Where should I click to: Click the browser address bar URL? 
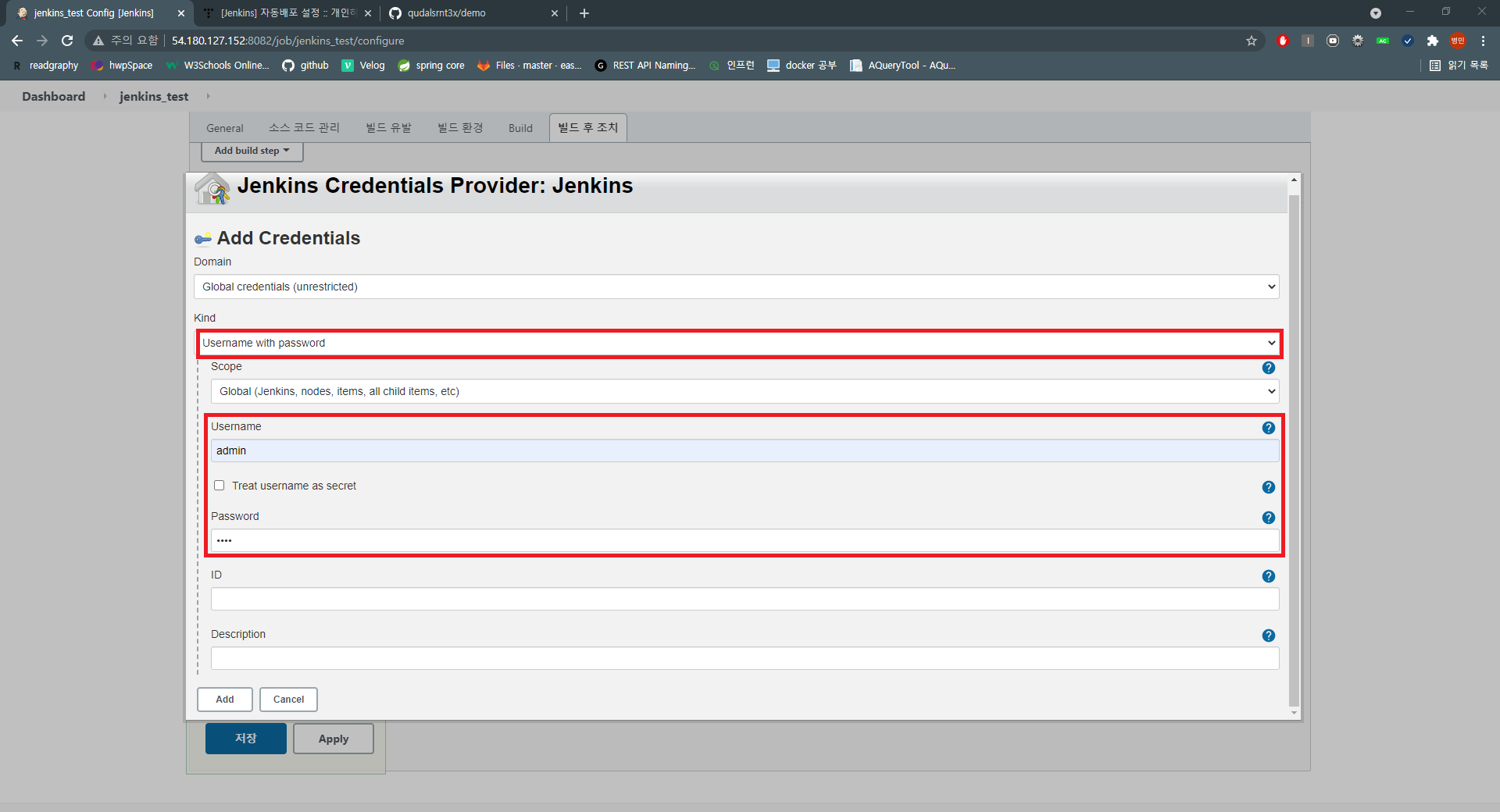(288, 41)
